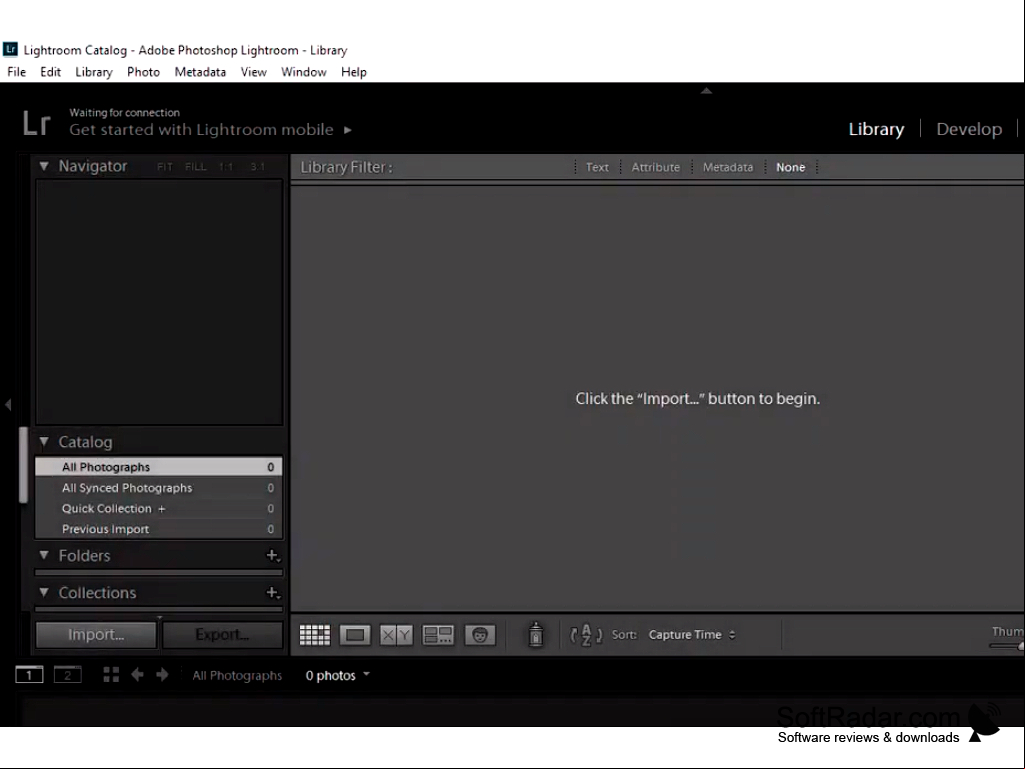Collapse the Navigator panel
This screenshot has height=769, width=1025.
[44, 166]
